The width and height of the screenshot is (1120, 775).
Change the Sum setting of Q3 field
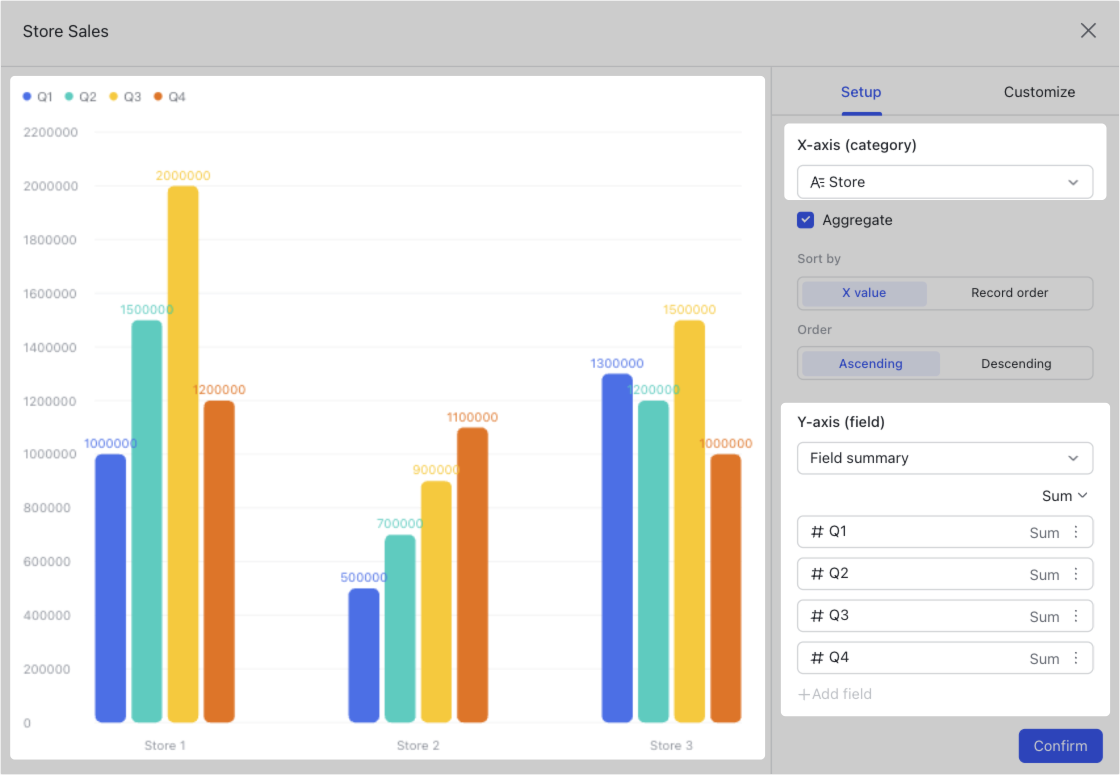click(1044, 617)
